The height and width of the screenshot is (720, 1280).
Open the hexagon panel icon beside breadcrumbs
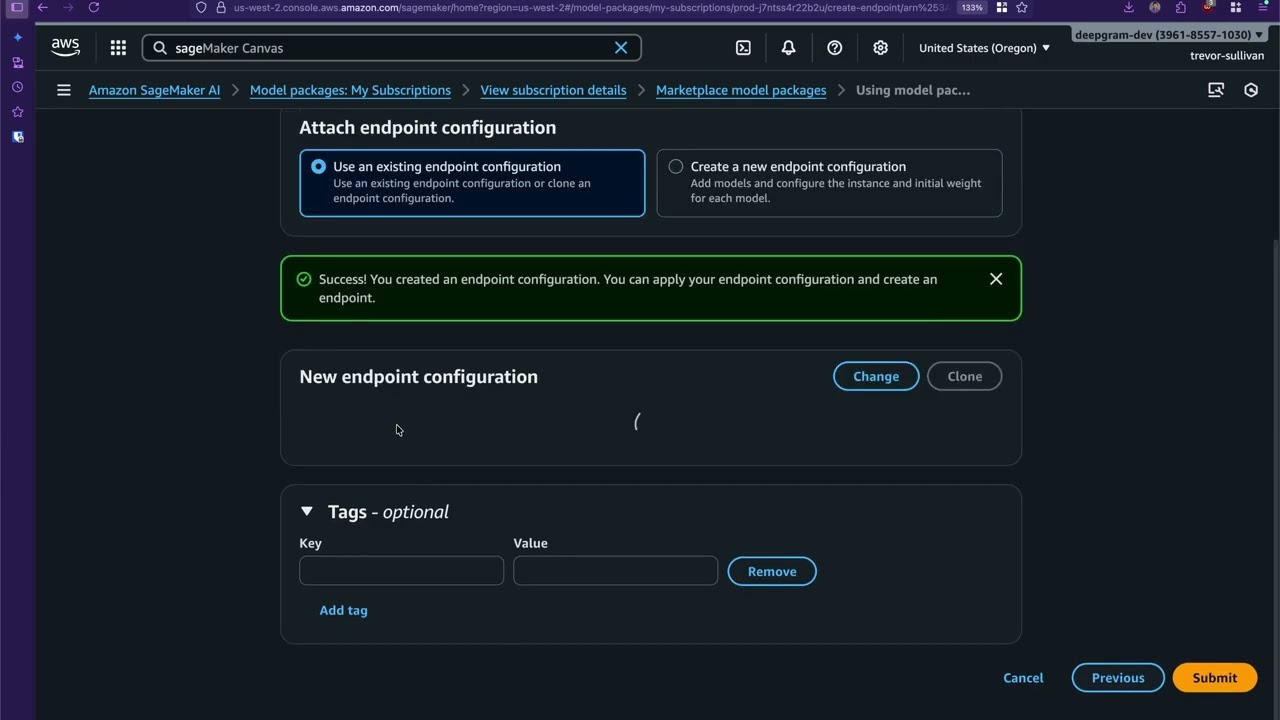click(x=1251, y=90)
